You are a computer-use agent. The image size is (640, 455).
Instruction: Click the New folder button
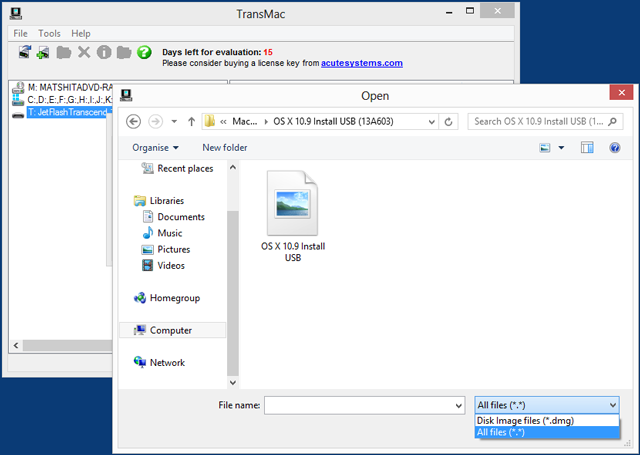(x=224, y=148)
